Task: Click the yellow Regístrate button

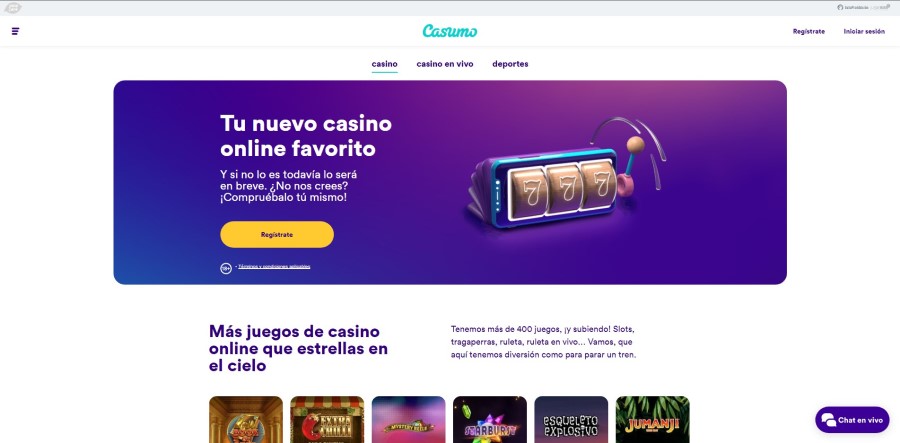Action: [277, 235]
